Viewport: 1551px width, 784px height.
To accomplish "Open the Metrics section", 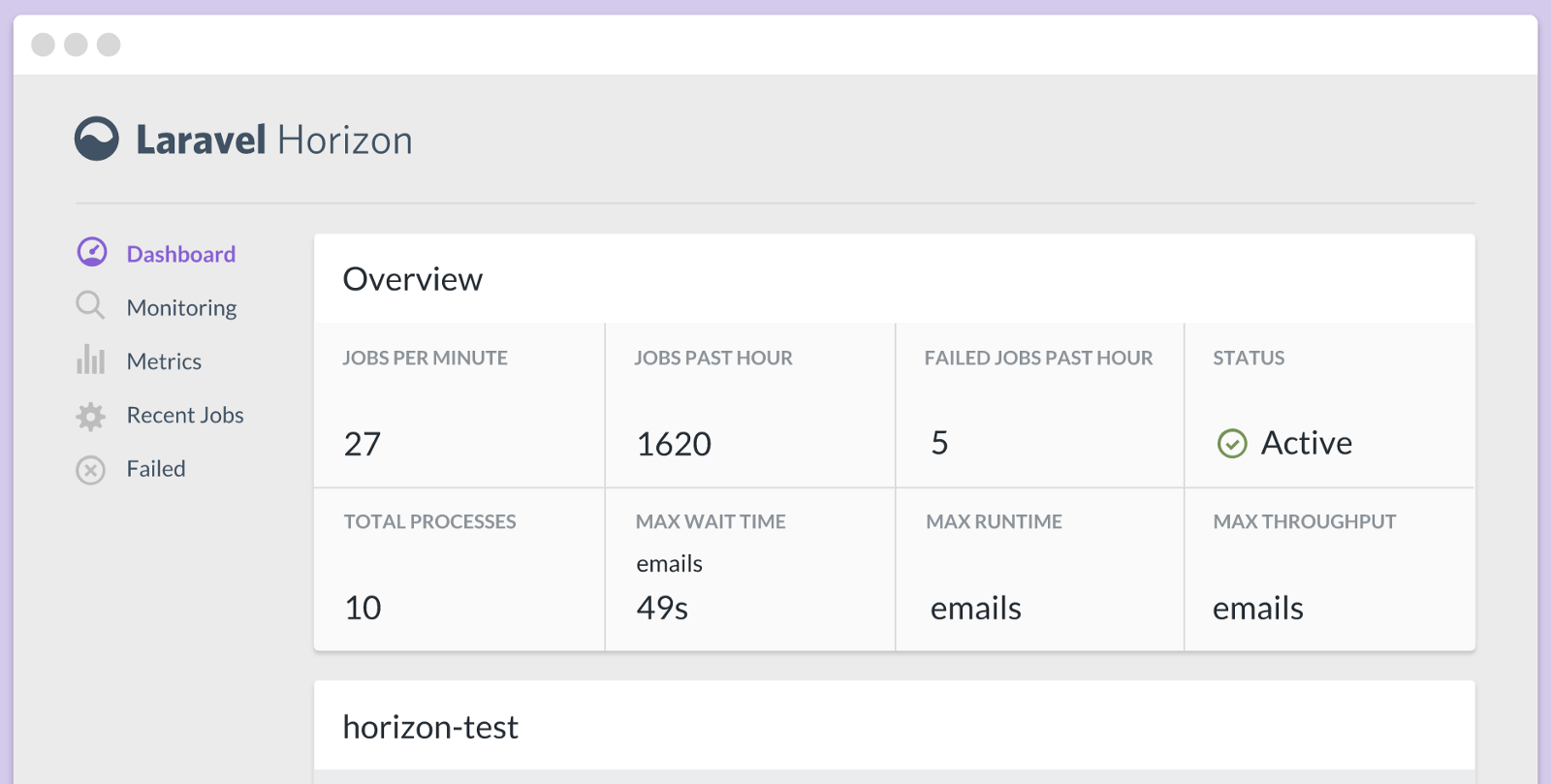I will coord(164,361).
